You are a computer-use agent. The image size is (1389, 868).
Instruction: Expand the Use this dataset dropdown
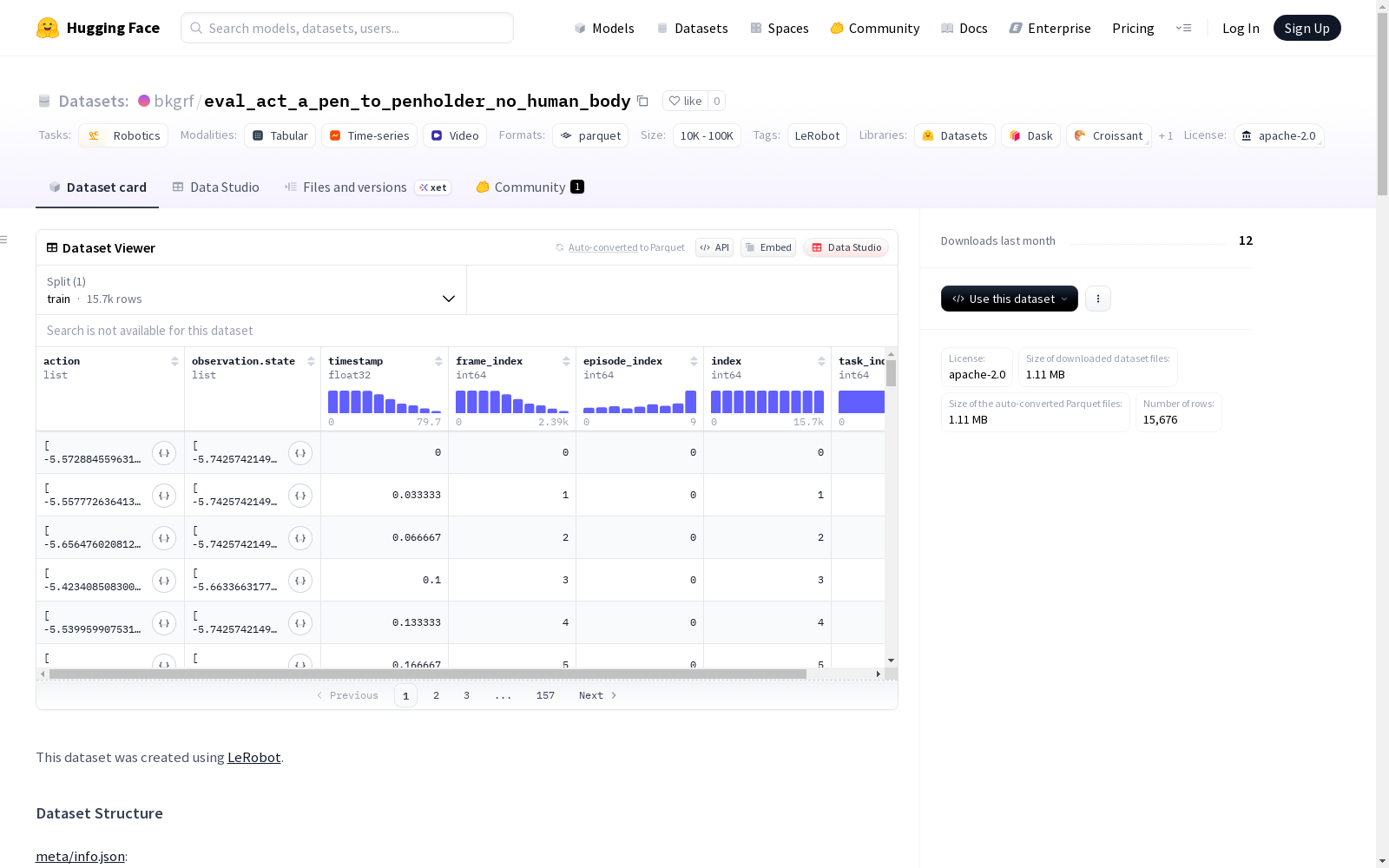pos(1010,299)
